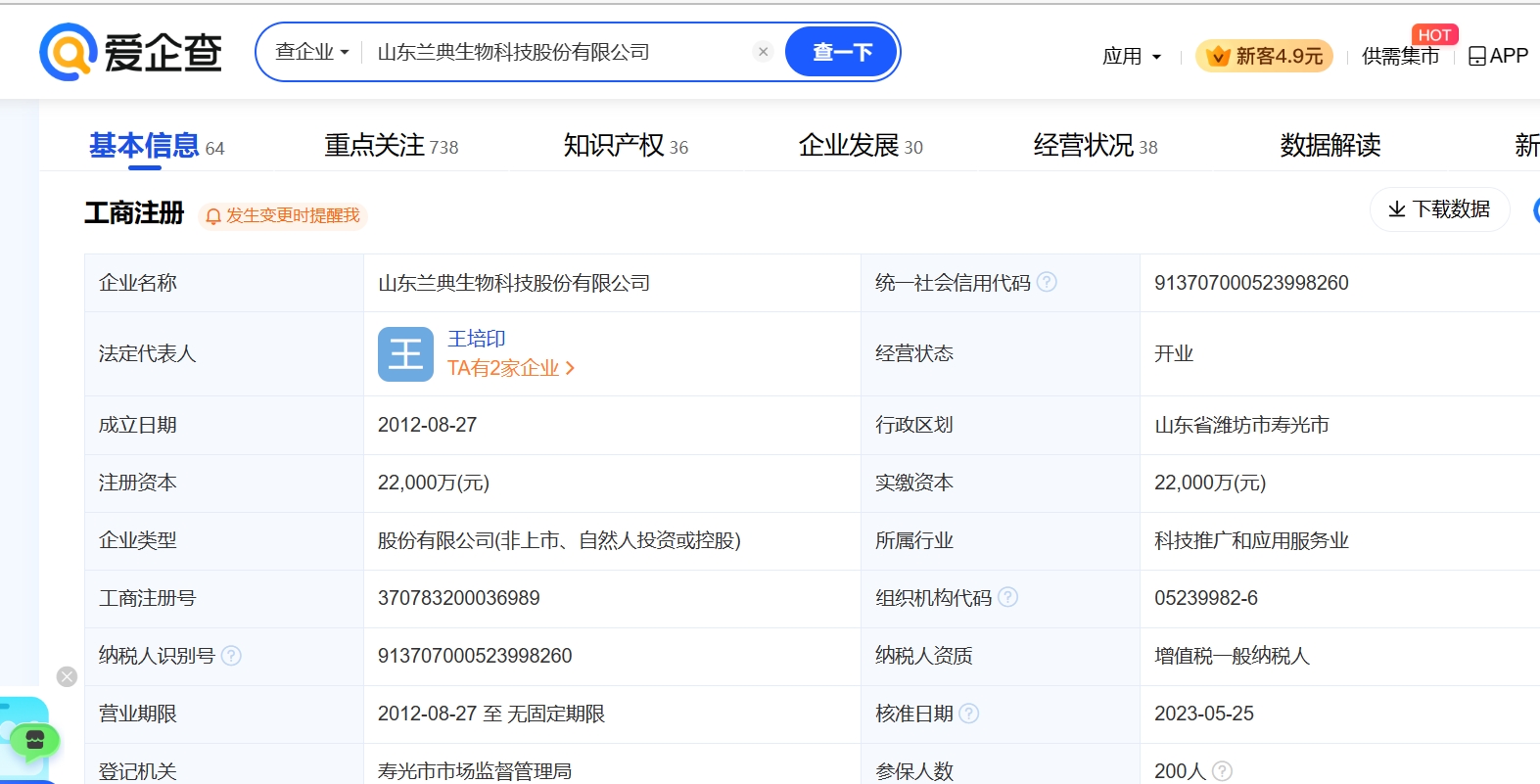Close the floating assistant widget

[x=67, y=676]
